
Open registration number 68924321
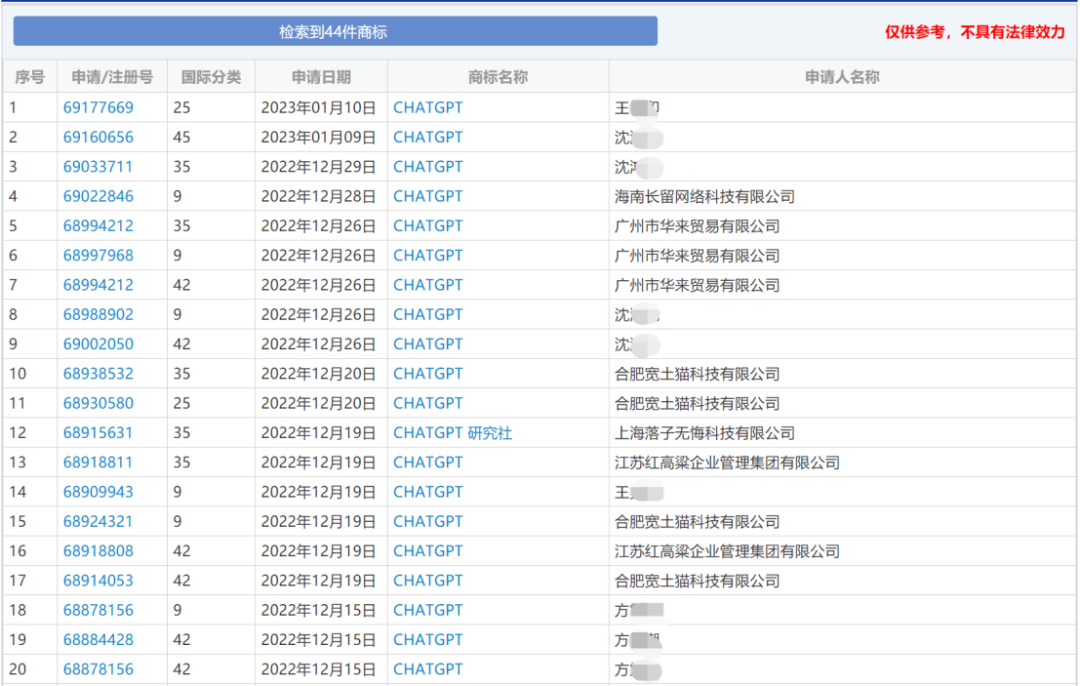point(98,523)
